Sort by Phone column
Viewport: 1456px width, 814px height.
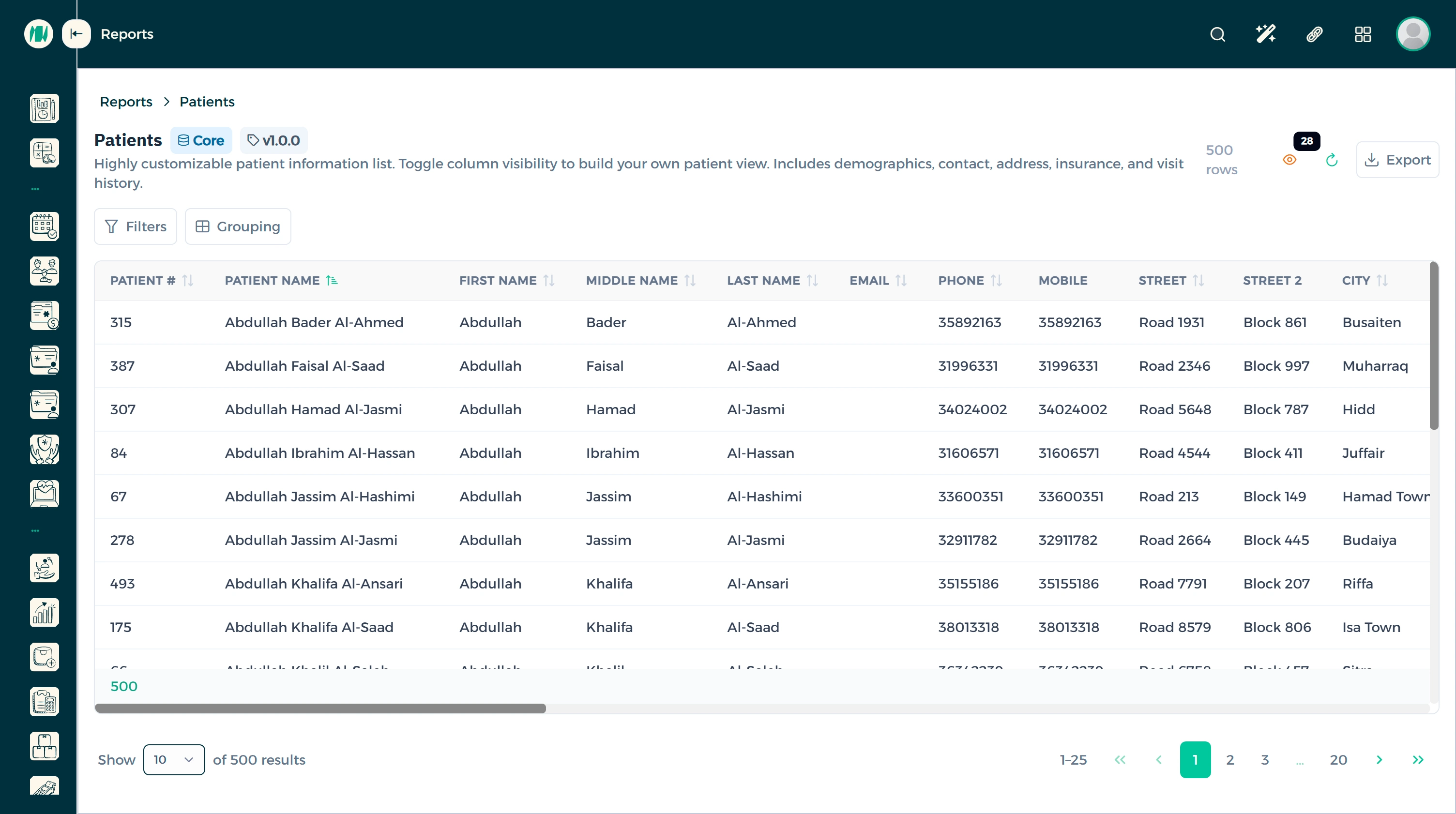click(997, 280)
